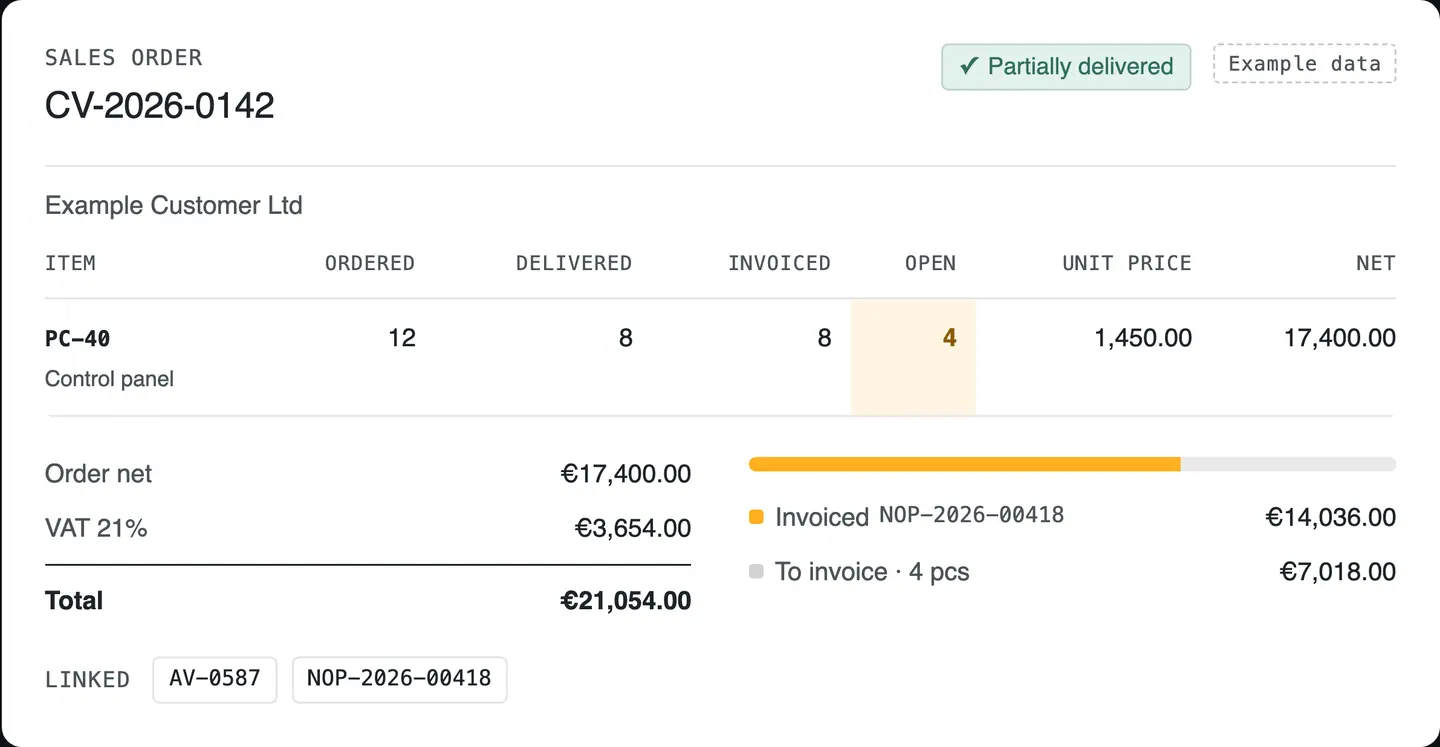Image resolution: width=1440 pixels, height=747 pixels.
Task: Click the UNIT PRICE column header
Action: [1127, 263]
